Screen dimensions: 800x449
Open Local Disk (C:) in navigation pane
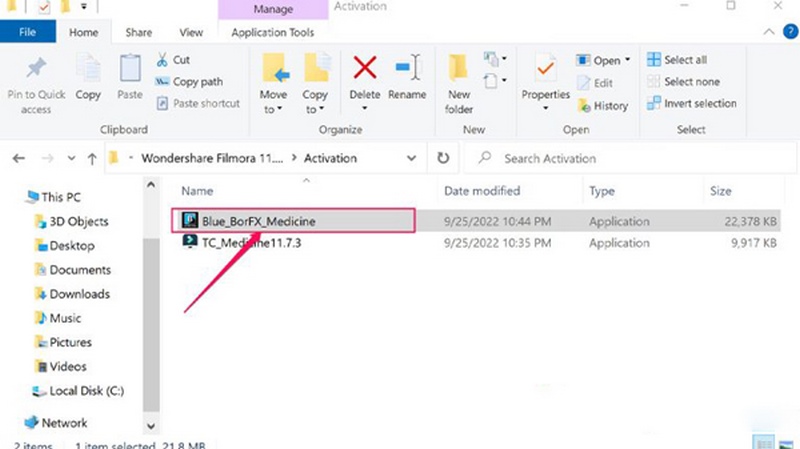click(78, 391)
